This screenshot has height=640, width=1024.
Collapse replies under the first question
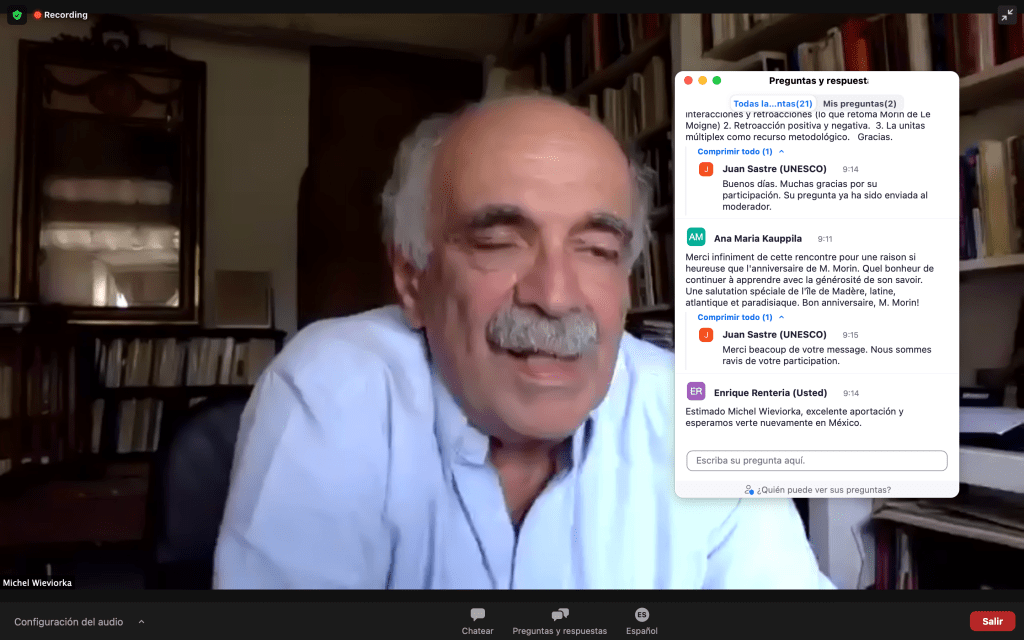coord(740,151)
